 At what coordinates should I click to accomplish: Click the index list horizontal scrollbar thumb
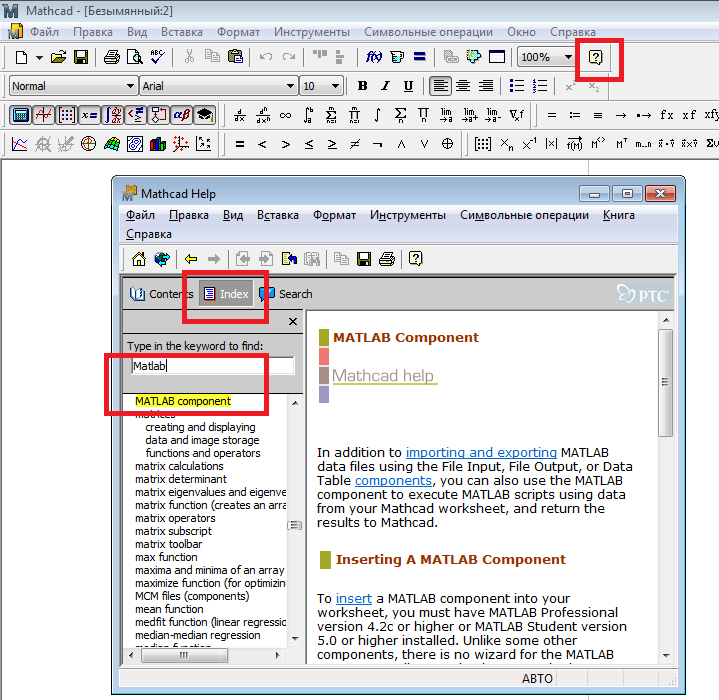tap(184, 656)
